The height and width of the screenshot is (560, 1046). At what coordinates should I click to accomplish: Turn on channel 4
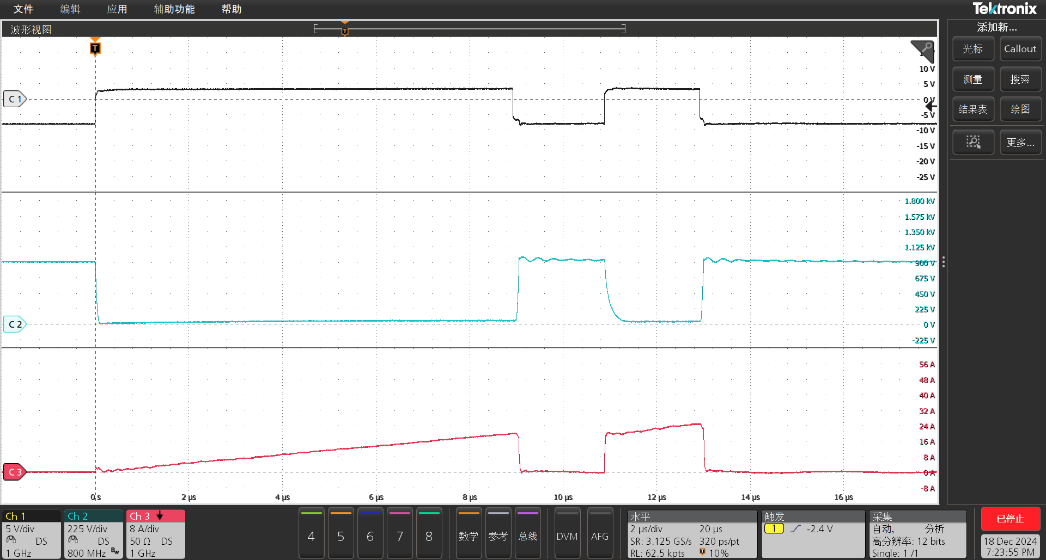point(312,537)
